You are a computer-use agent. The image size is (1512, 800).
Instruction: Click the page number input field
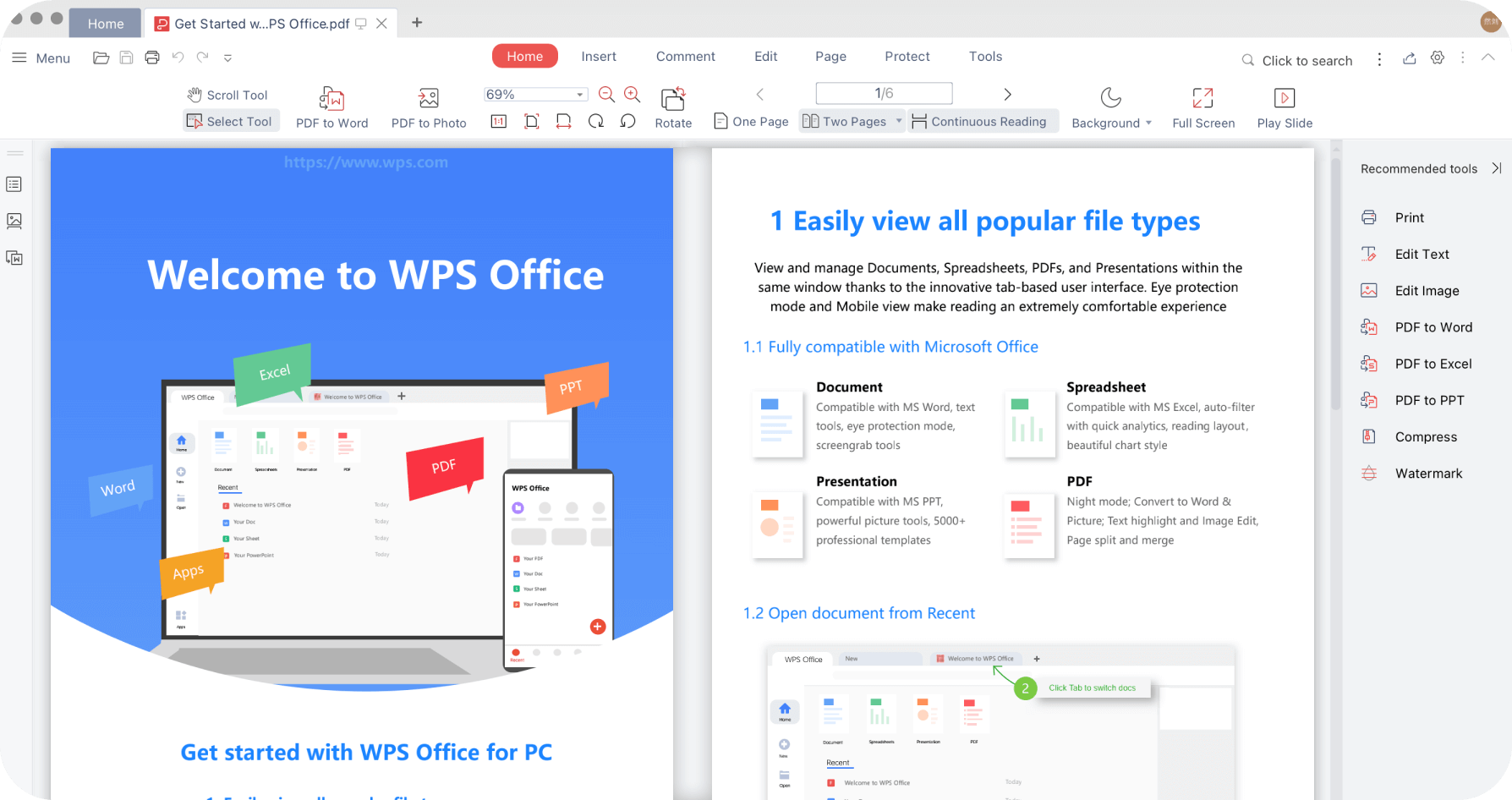tap(884, 93)
